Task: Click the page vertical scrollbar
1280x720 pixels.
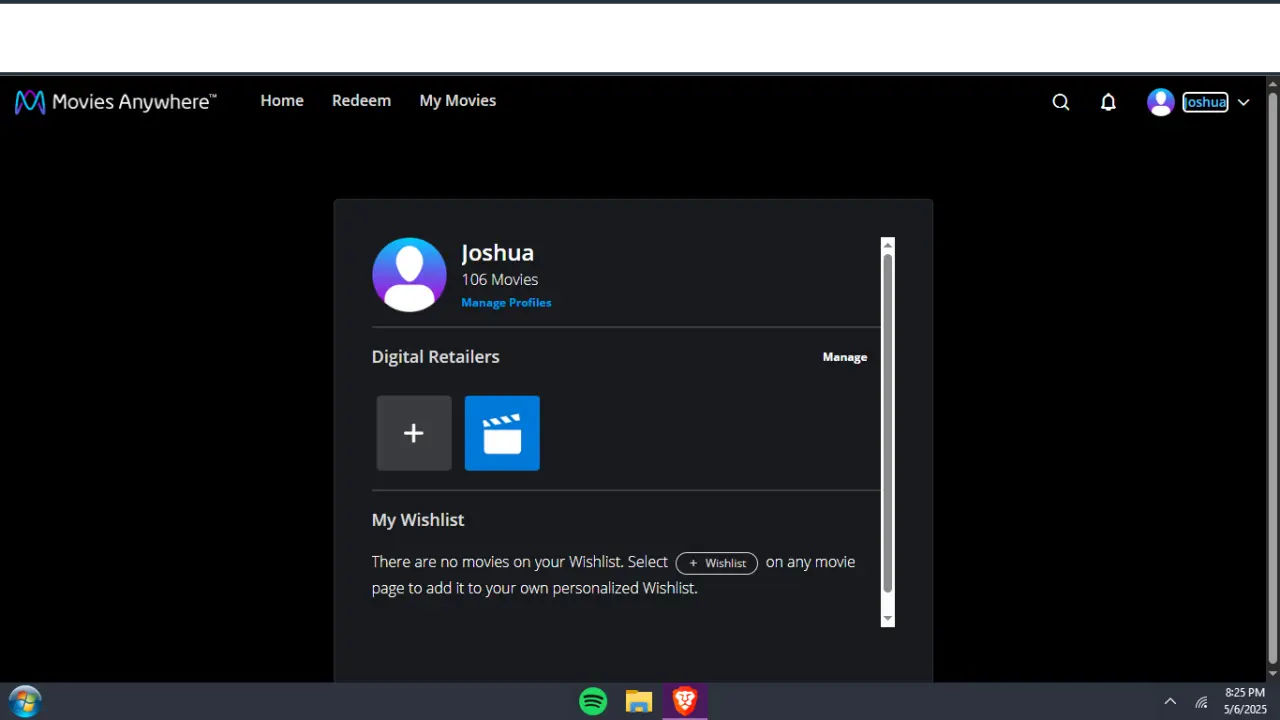Action: click(x=1273, y=379)
